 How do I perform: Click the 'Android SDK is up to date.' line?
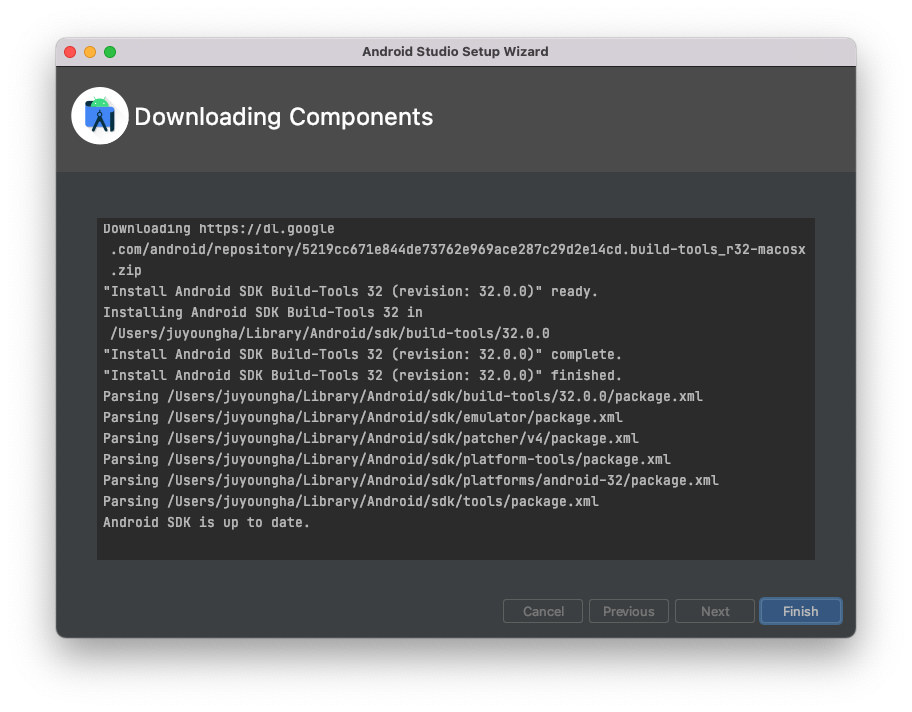pyautogui.click(x=206, y=522)
